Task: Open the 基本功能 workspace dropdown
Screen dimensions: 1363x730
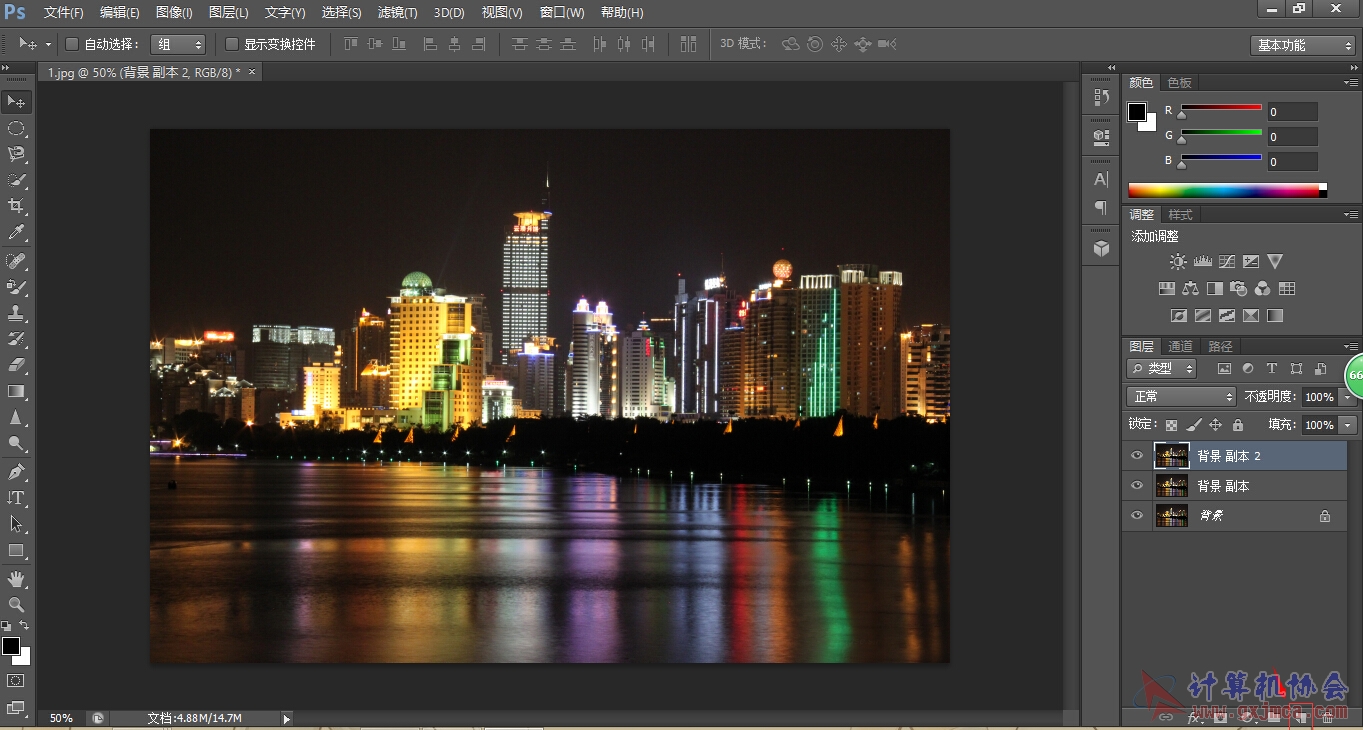Action: [x=1302, y=45]
